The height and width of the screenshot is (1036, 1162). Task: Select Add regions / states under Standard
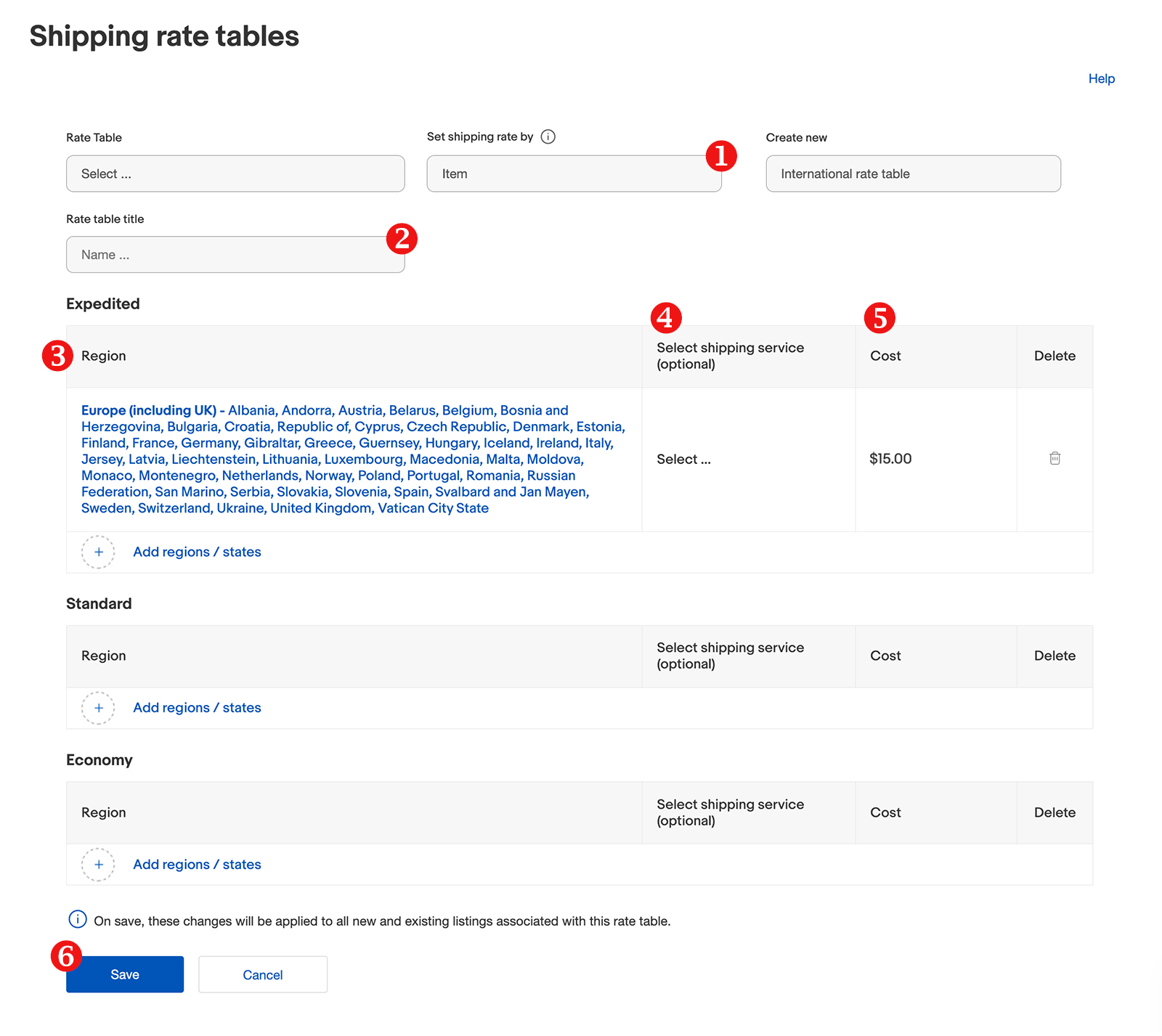click(196, 707)
